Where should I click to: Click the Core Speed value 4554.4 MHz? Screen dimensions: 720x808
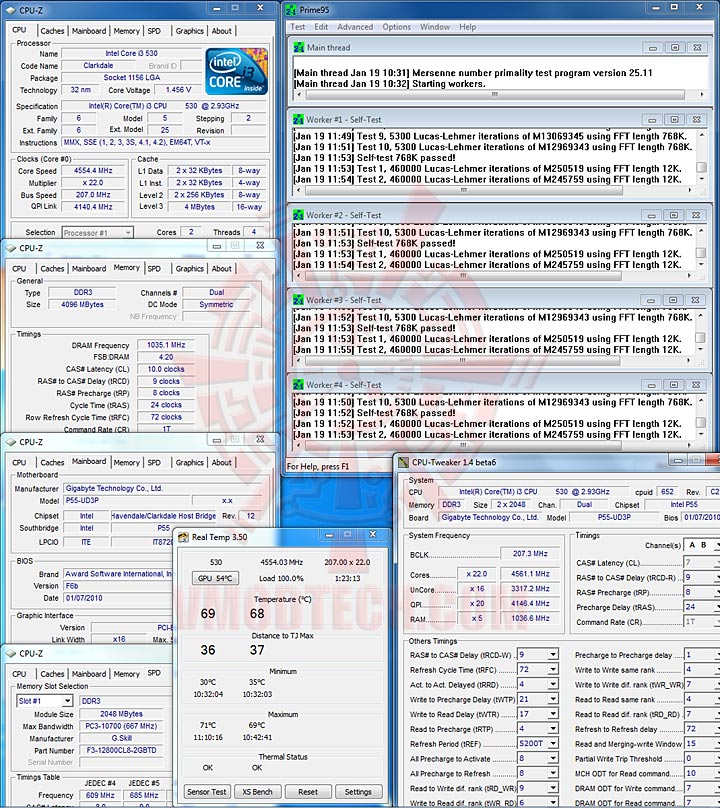click(x=93, y=171)
